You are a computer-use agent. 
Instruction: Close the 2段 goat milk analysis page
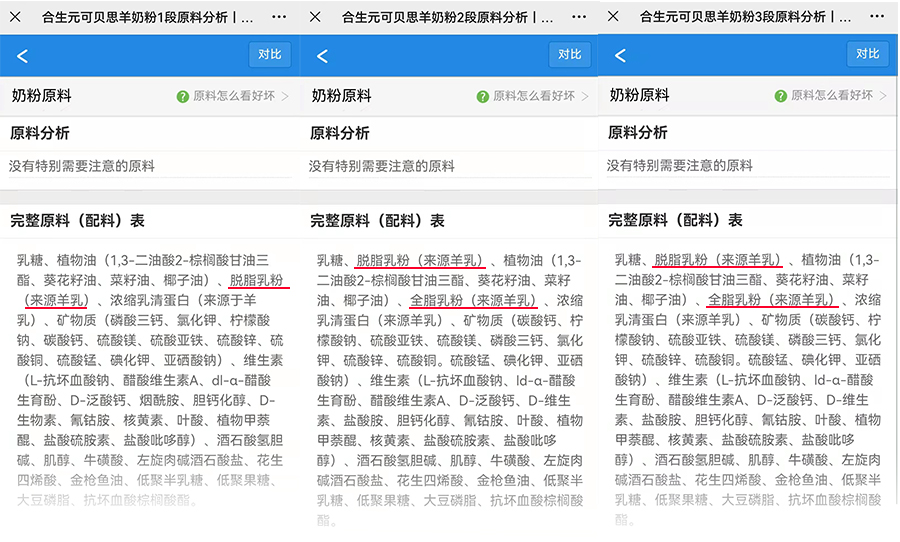[314, 17]
